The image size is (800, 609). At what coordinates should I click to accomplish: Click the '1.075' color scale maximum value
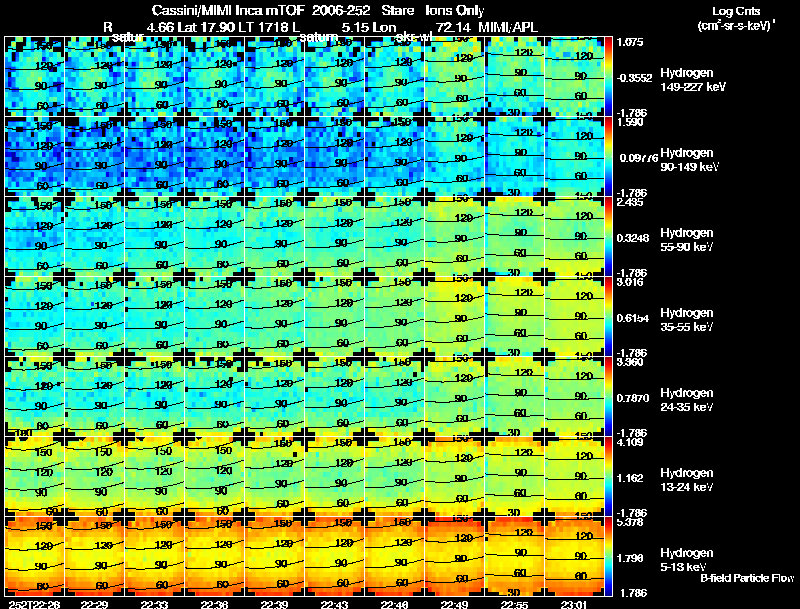tap(630, 42)
